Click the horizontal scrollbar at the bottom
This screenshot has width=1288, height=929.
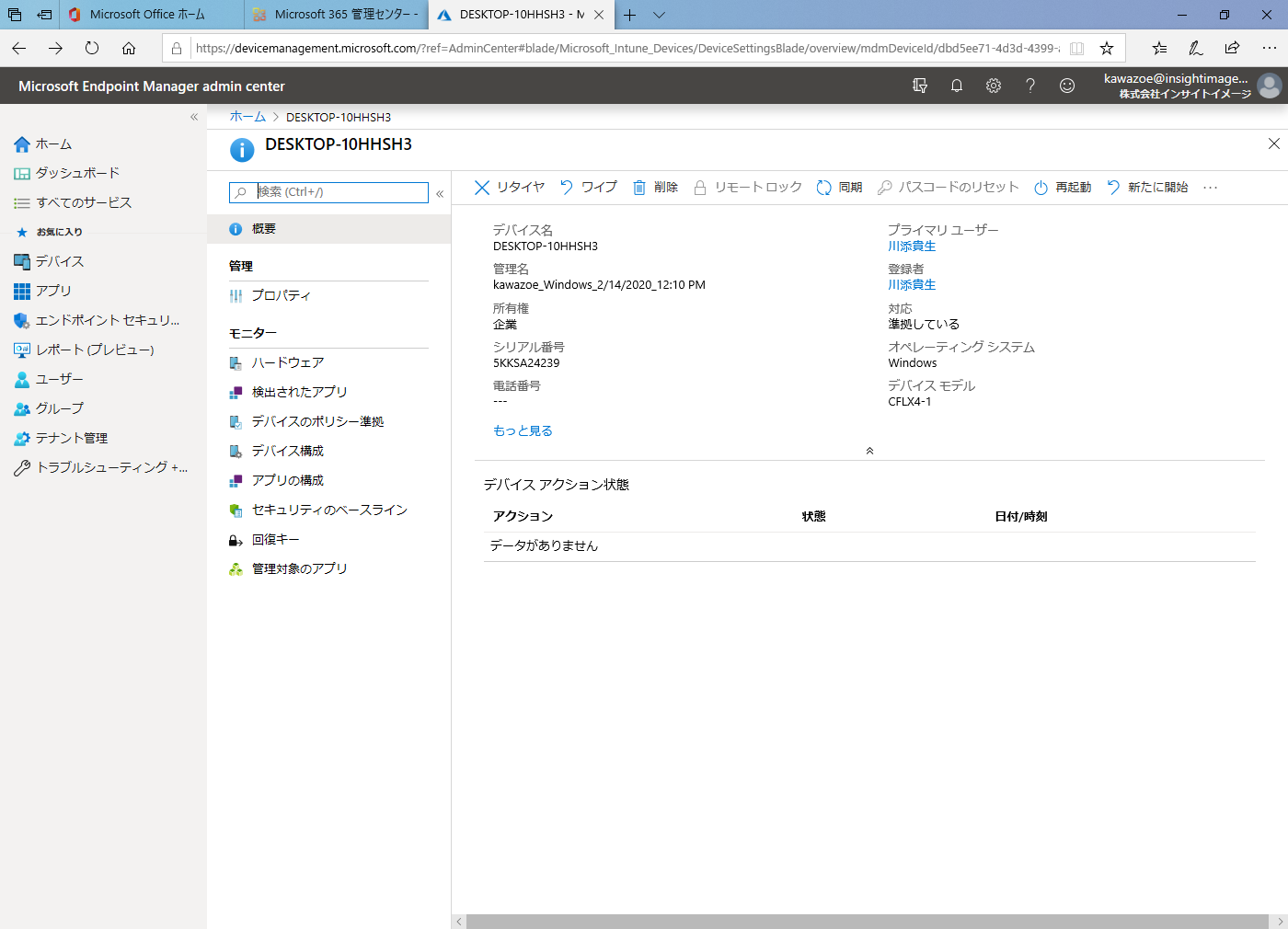point(868,922)
